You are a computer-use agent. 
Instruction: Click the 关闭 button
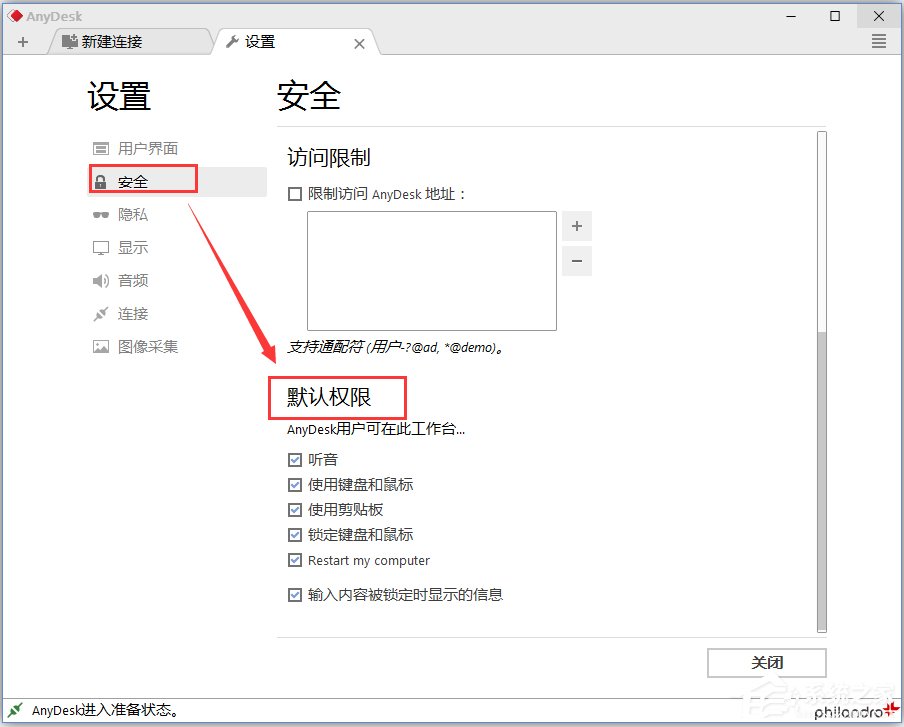pos(767,663)
